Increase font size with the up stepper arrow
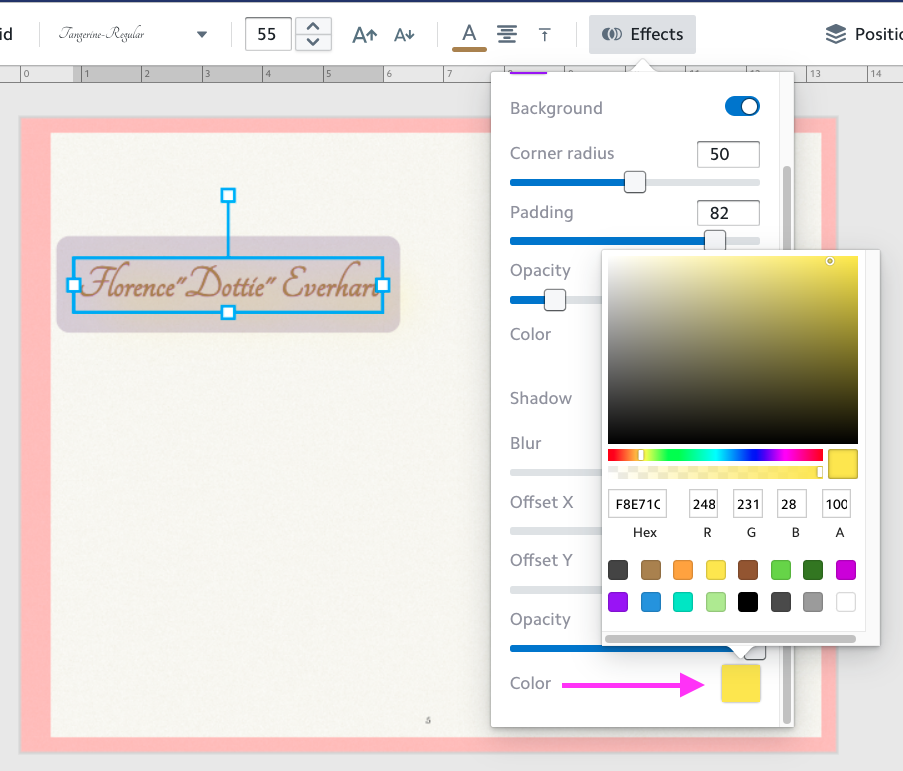Viewport: 903px width, 771px height. tap(314, 26)
